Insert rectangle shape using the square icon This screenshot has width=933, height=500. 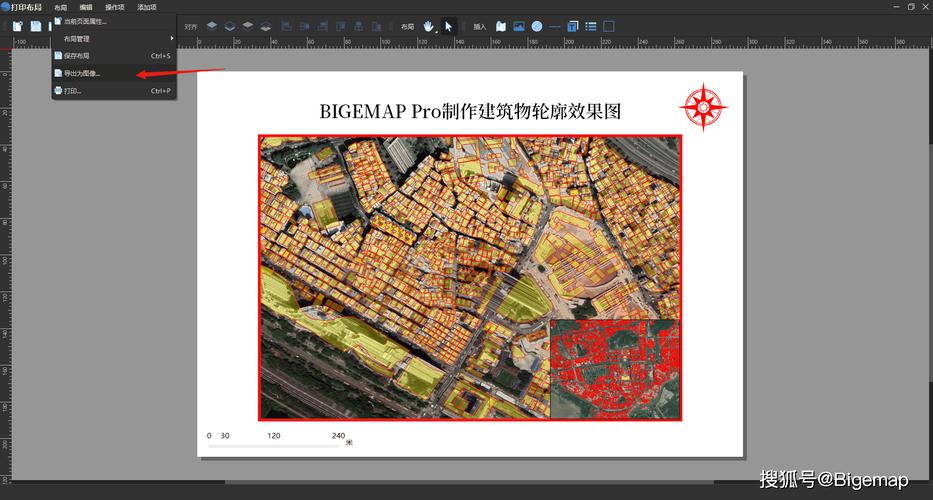609,26
